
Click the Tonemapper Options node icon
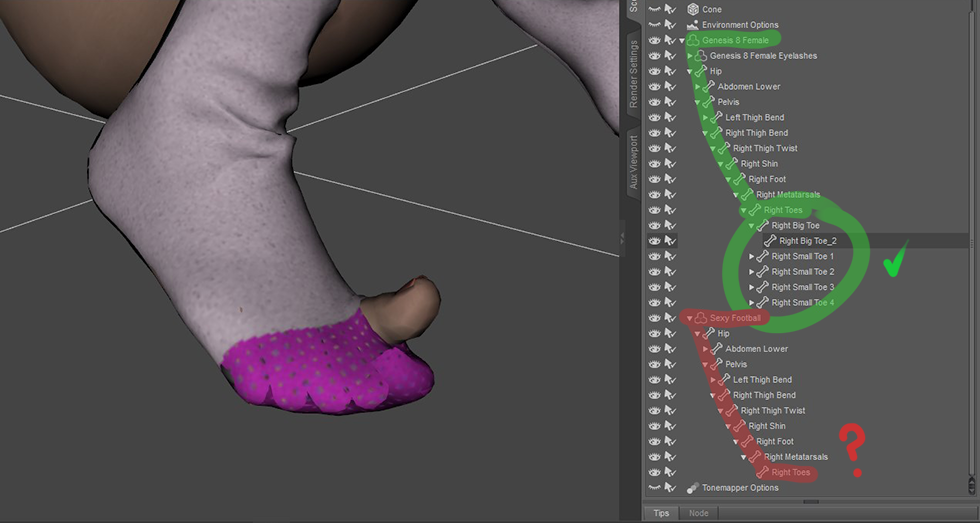click(x=692, y=488)
